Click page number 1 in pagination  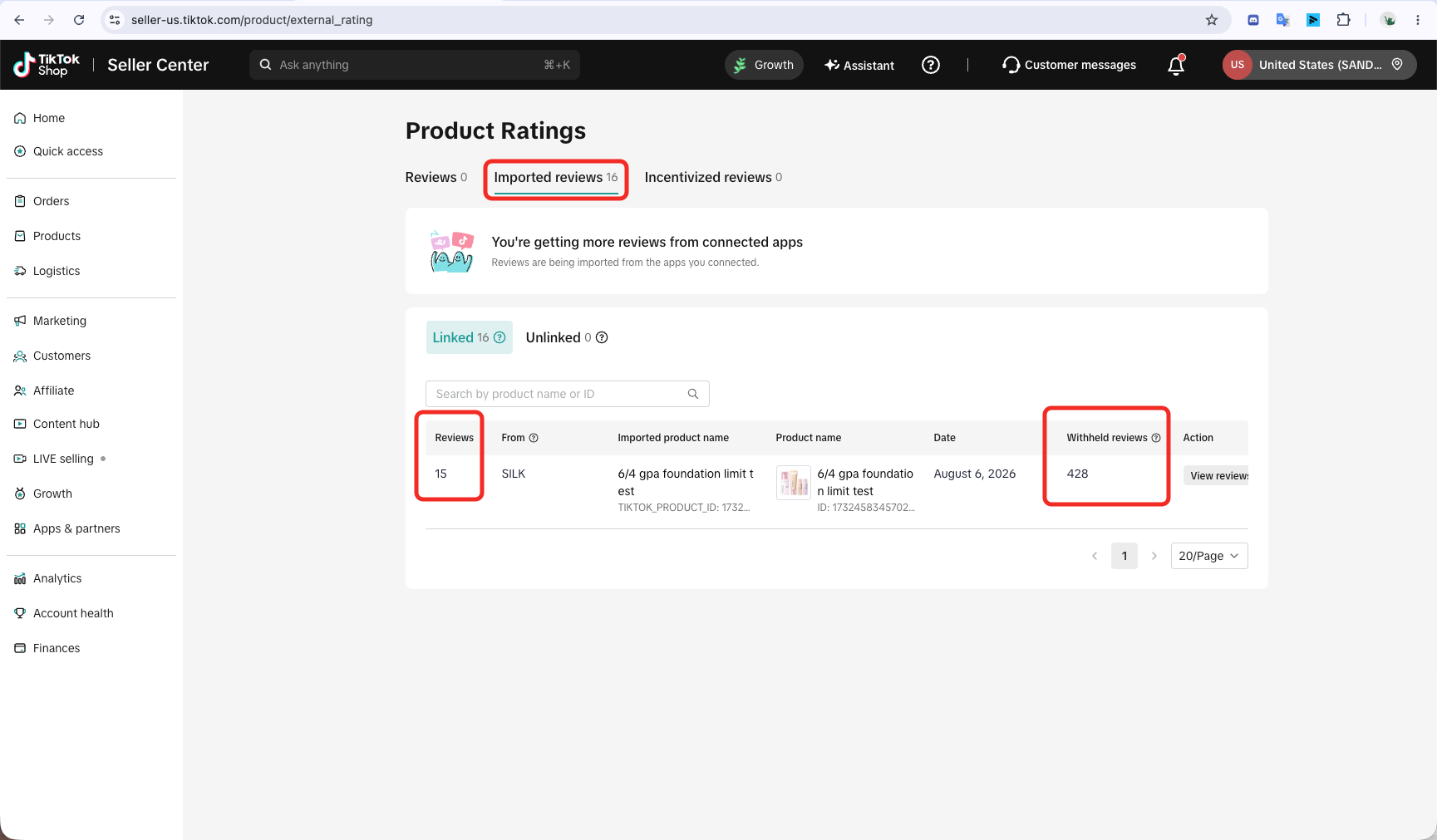(x=1125, y=556)
